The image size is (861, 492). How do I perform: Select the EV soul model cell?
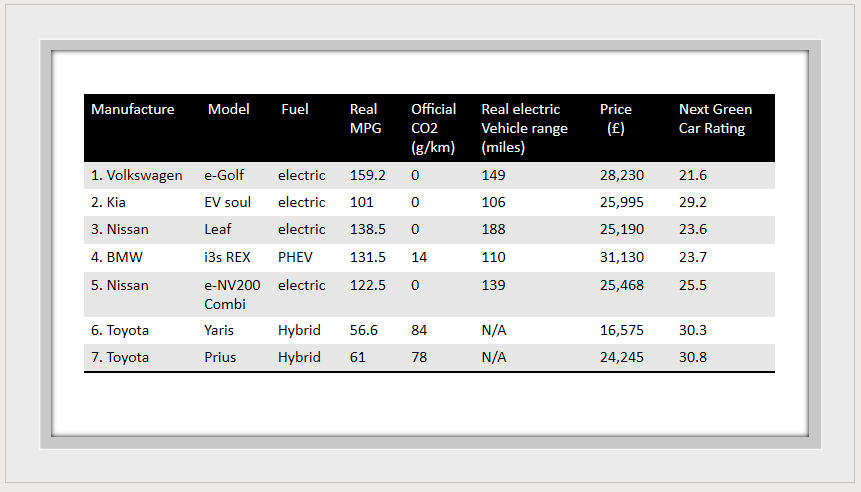pos(227,202)
